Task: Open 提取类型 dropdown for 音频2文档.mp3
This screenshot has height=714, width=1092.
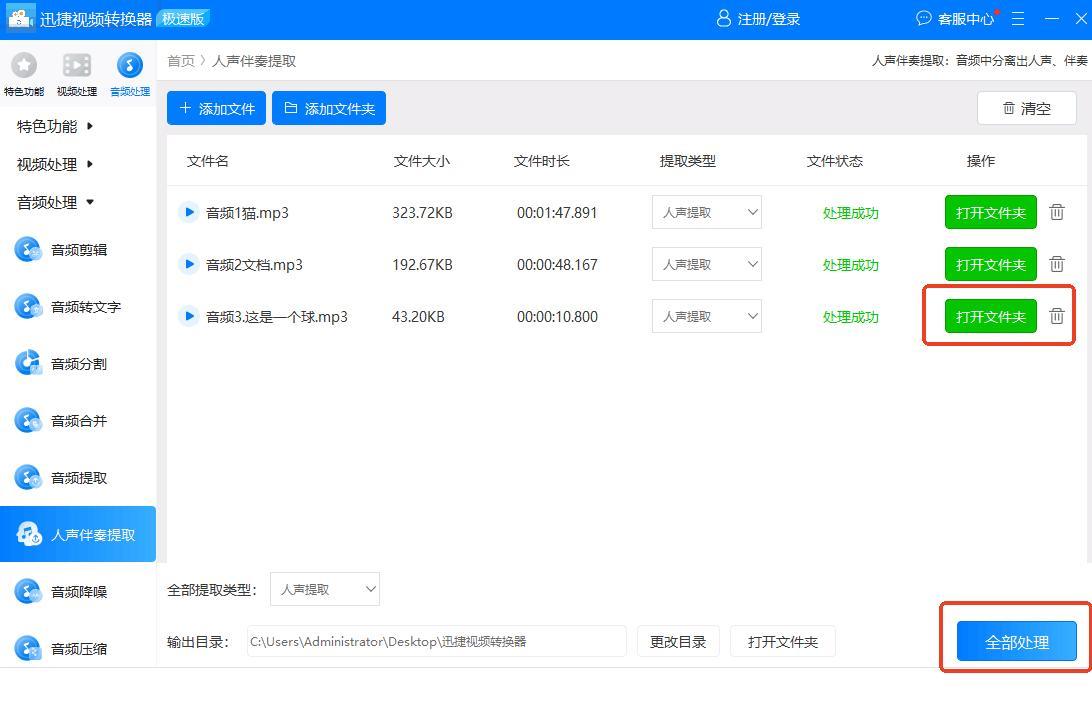Action: point(706,265)
